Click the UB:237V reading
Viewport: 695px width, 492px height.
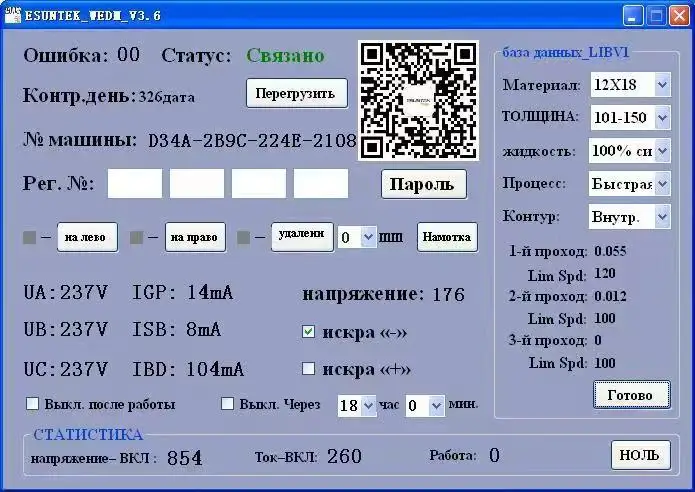pyautogui.click(x=66, y=329)
